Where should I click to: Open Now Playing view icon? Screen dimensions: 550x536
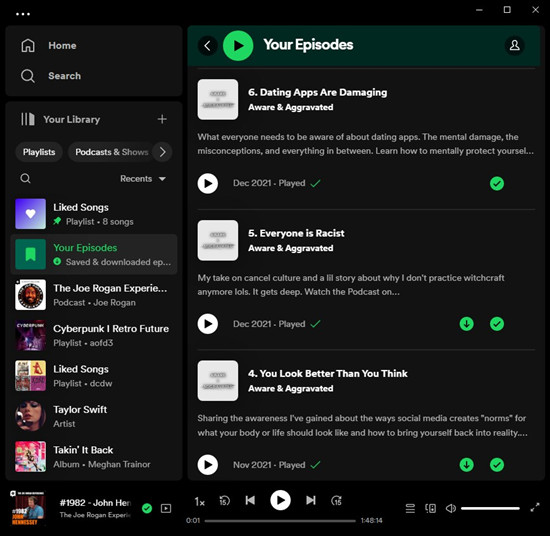166,508
